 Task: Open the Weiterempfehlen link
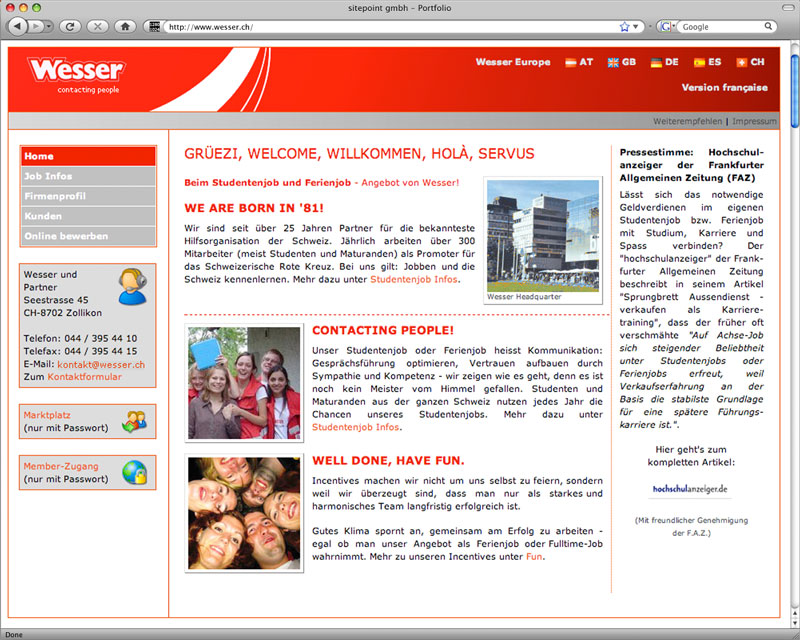point(687,121)
